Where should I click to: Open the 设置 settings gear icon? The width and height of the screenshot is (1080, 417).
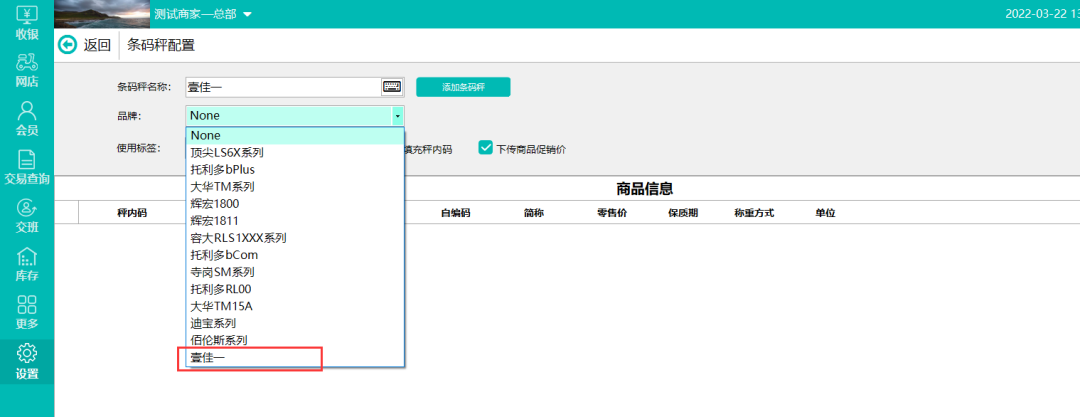pos(27,361)
